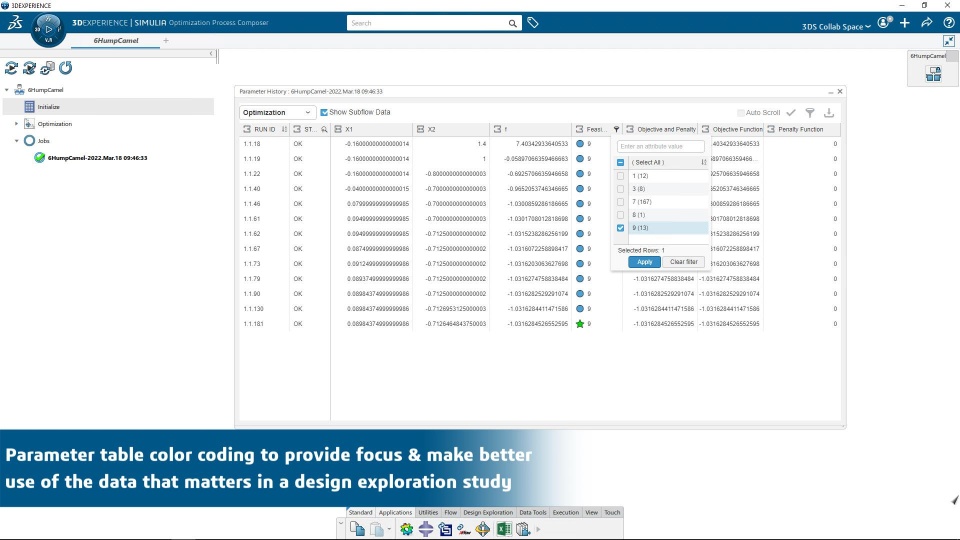Close the Parameter History panel
Viewport: 960px width, 540px height.
click(840, 91)
